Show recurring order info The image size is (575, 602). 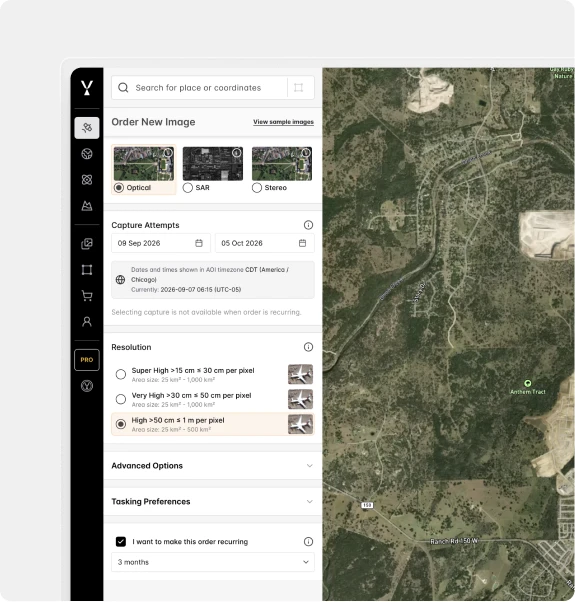[x=308, y=542]
